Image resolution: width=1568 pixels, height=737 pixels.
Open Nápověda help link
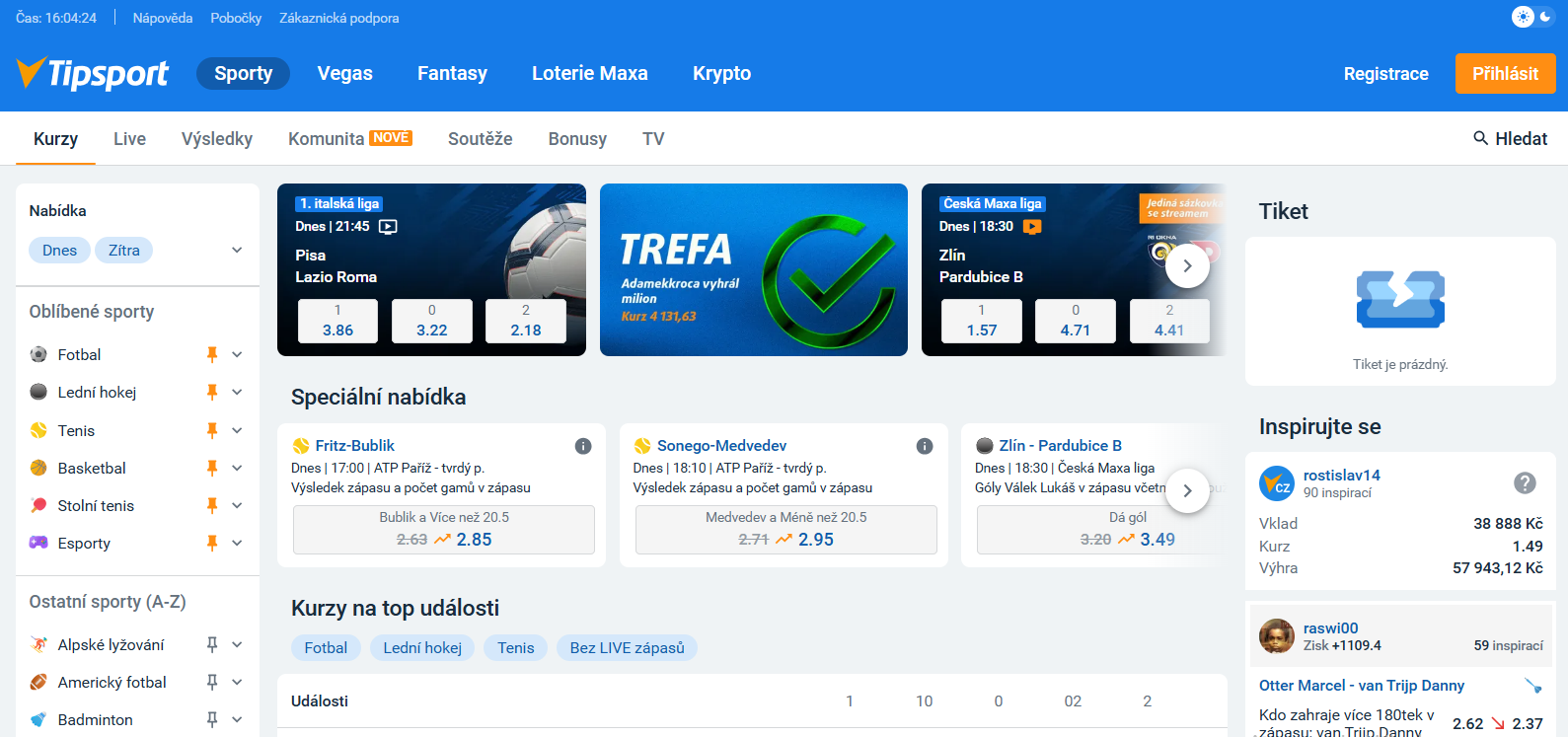click(163, 18)
